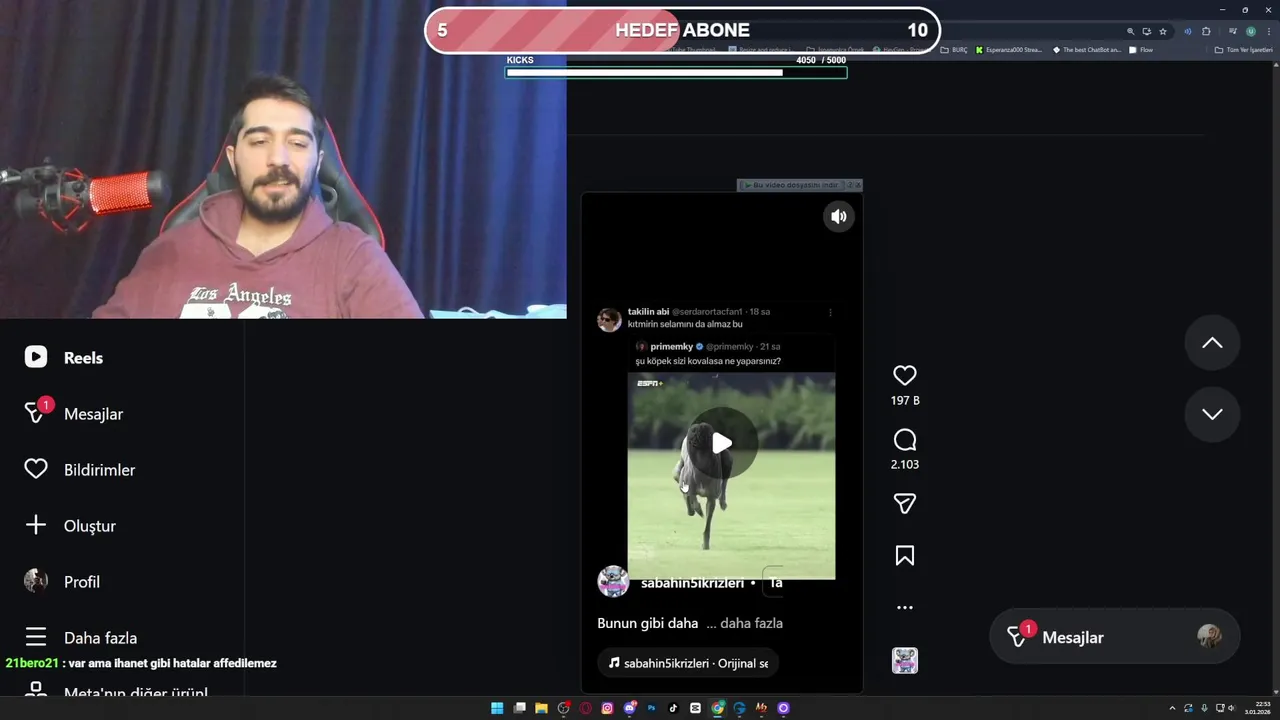Switch to Chrome in the taskbar
Image resolution: width=1280 pixels, height=720 pixels.
717,708
